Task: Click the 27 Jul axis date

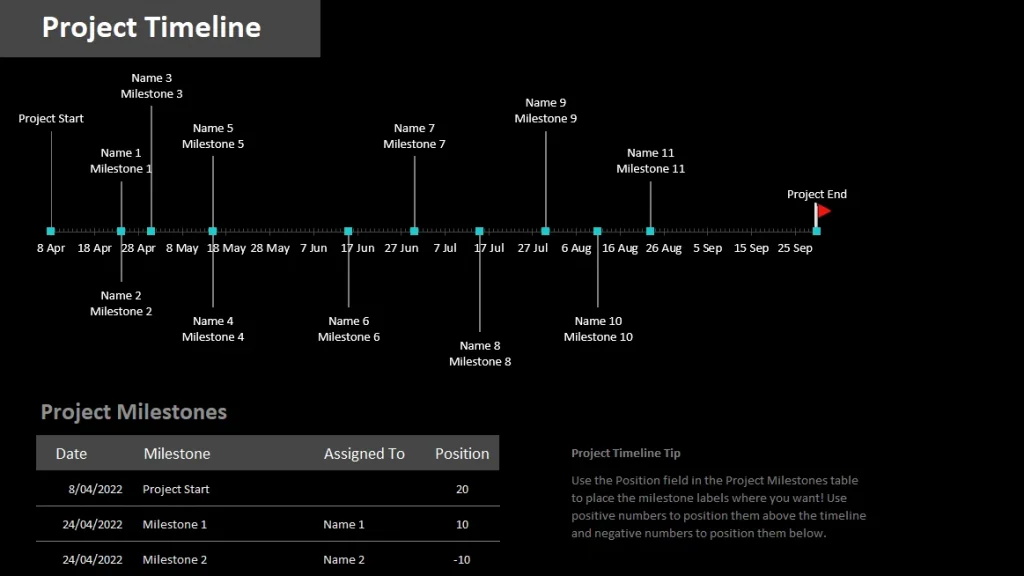Action: [x=532, y=248]
